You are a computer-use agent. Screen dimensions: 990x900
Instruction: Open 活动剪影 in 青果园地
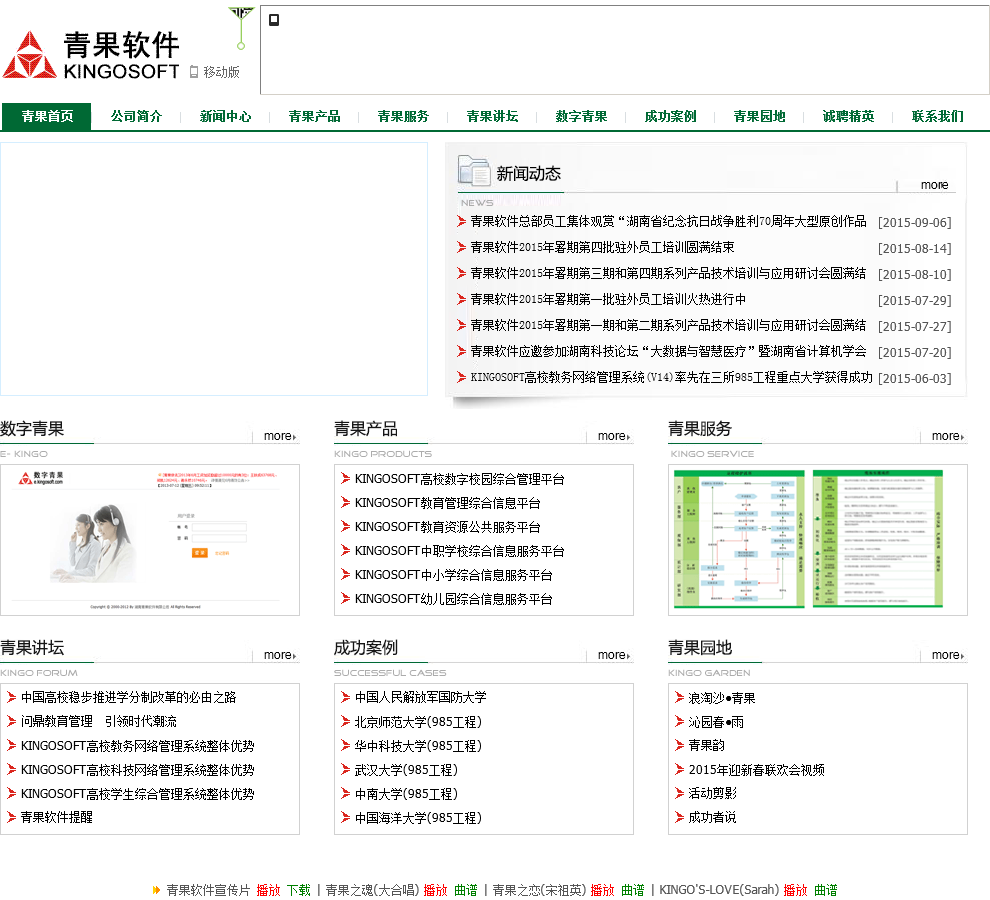point(712,793)
